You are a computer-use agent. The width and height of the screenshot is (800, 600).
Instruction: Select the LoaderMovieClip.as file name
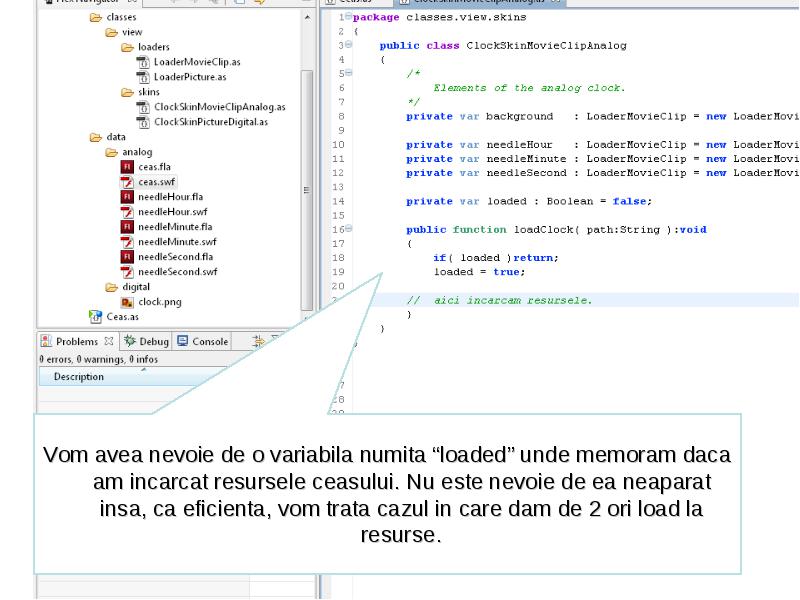(x=197, y=62)
